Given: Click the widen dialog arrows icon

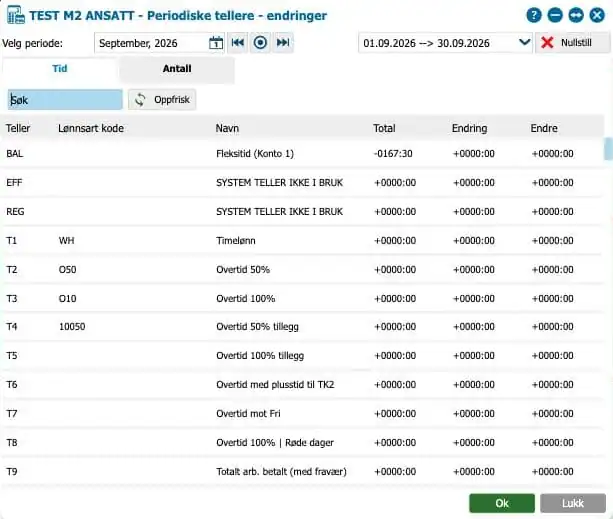Looking at the screenshot, I should [576, 16].
